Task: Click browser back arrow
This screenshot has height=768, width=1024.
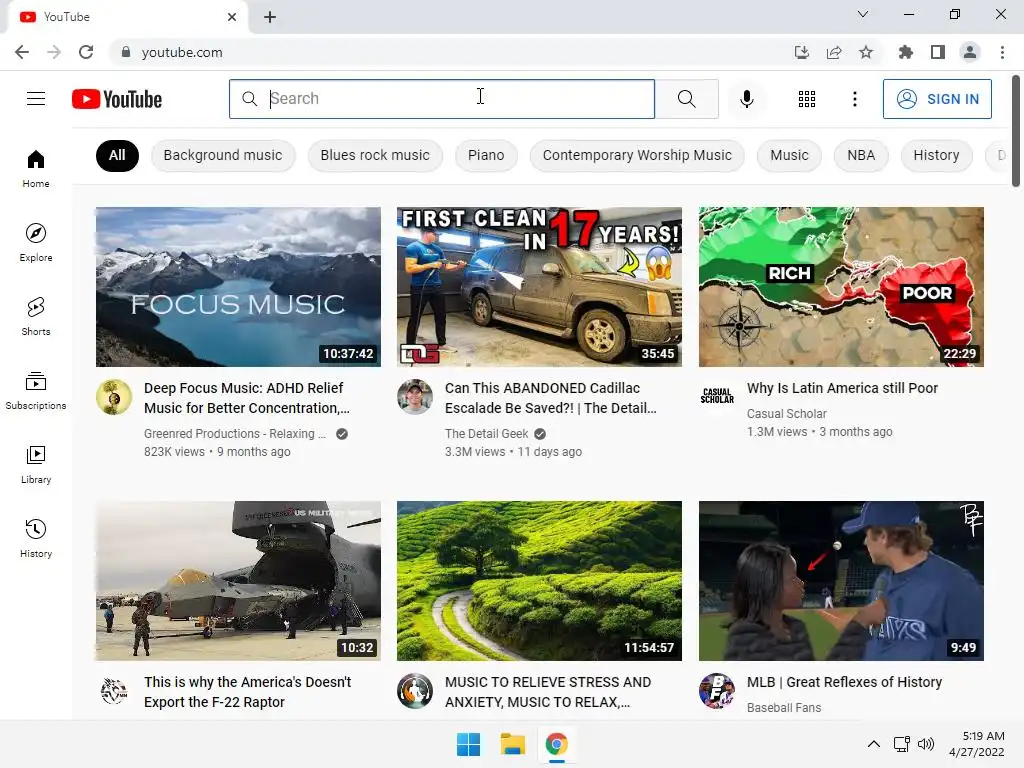Action: pos(22,52)
